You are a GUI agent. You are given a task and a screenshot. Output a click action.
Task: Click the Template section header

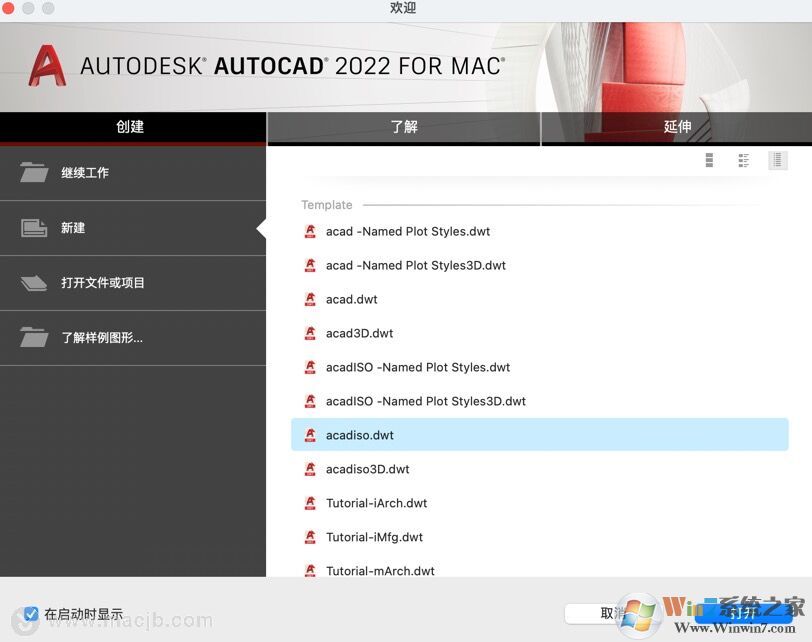click(327, 205)
